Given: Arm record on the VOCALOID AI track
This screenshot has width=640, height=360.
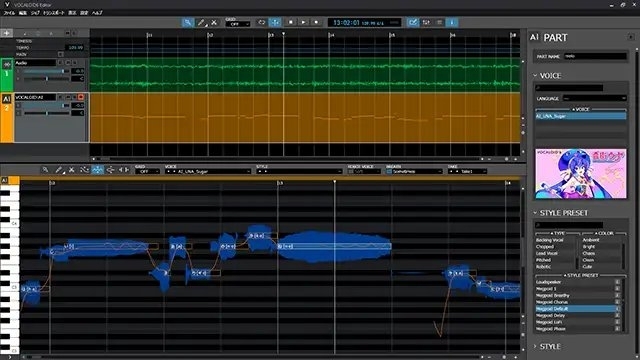Looking at the screenshot, I should click(x=81, y=97).
